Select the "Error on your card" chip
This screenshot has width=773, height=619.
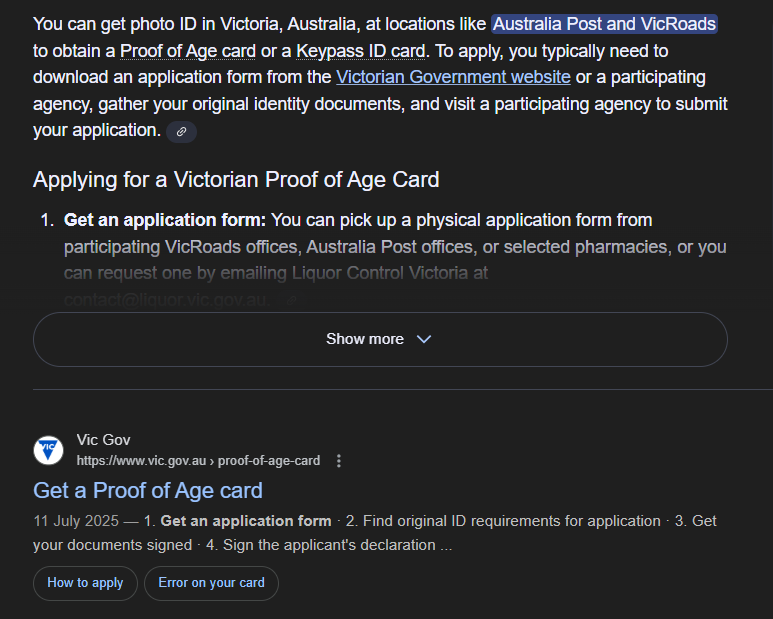pos(211,583)
